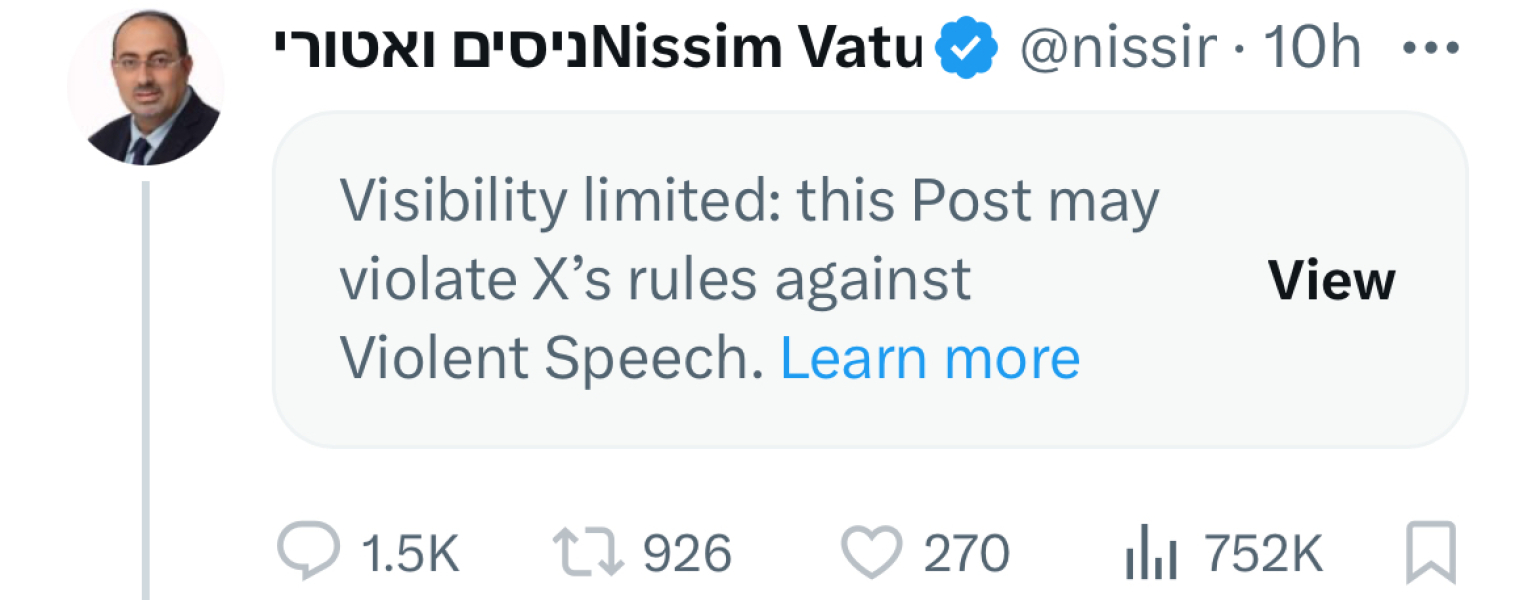Open the Learn more link
Viewport: 1536px width, 600px height.
coord(930,357)
